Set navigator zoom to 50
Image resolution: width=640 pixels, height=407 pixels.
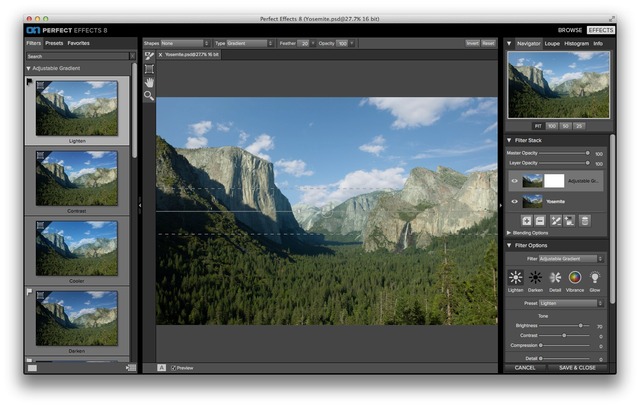pos(565,126)
